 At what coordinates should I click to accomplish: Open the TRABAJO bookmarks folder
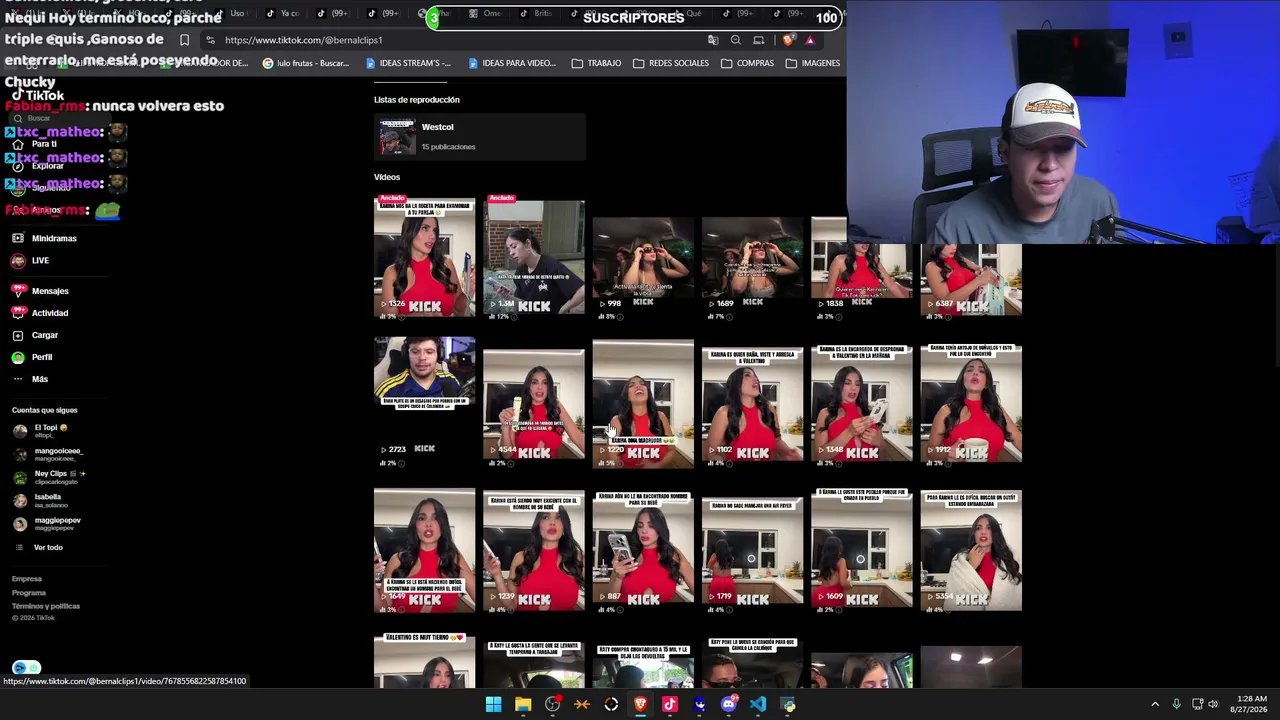coord(596,63)
